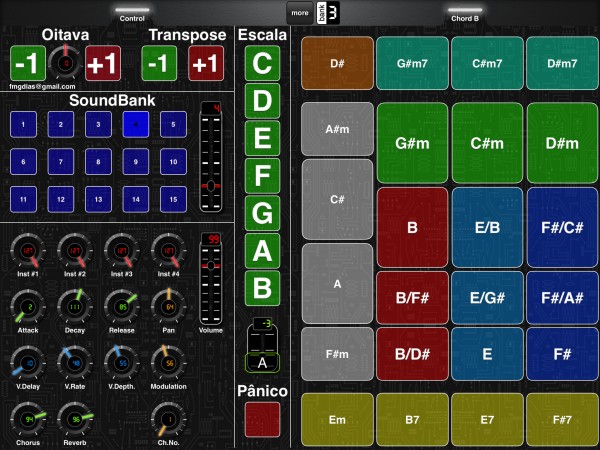This screenshot has width=600, height=450.
Task: Play the yellow Em chord pad
Action: pos(338,420)
